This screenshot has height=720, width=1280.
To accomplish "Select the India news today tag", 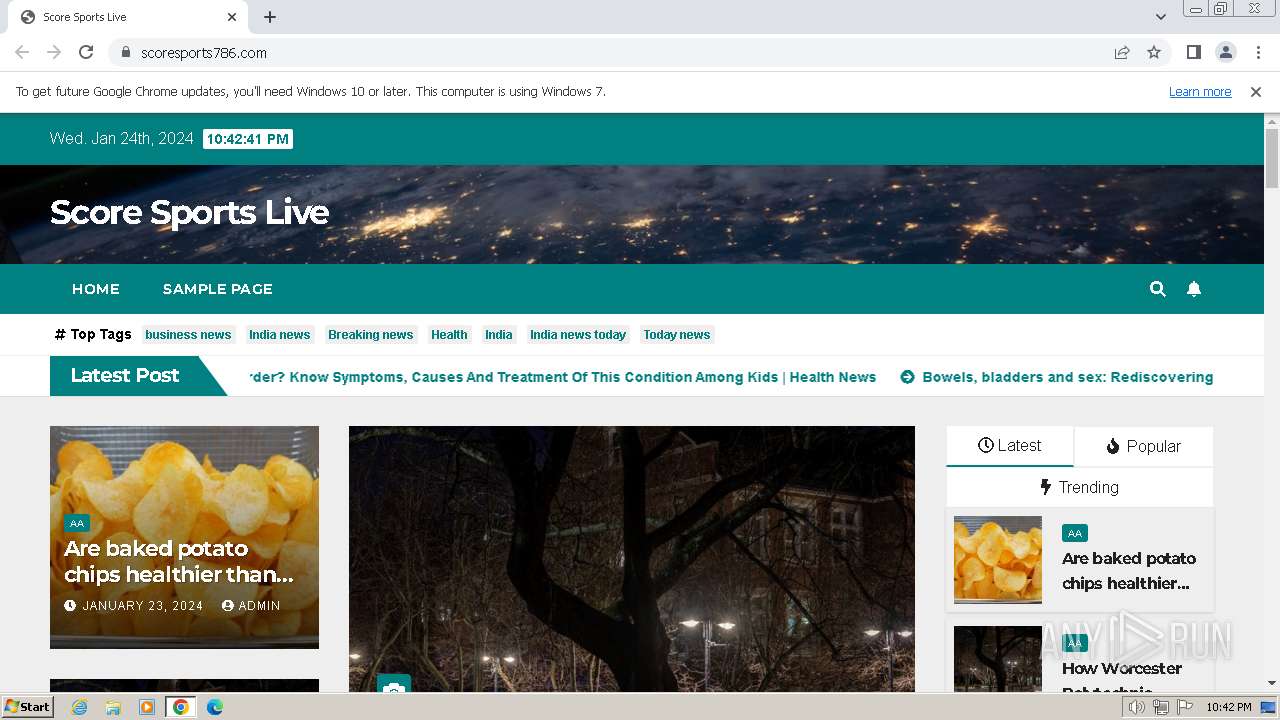I will [578, 335].
